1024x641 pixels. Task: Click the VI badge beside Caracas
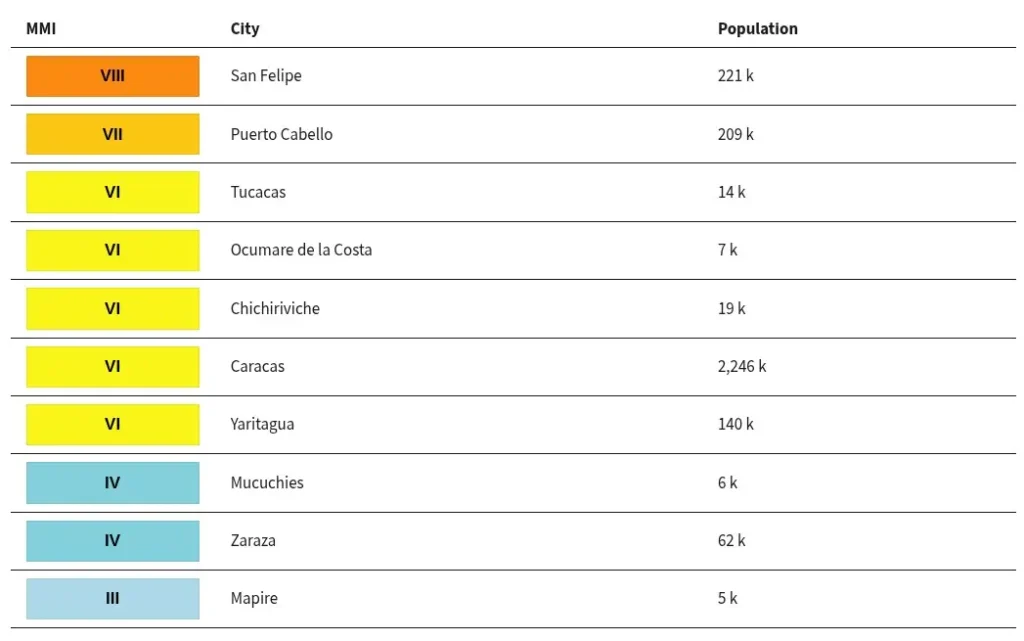[x=112, y=367]
